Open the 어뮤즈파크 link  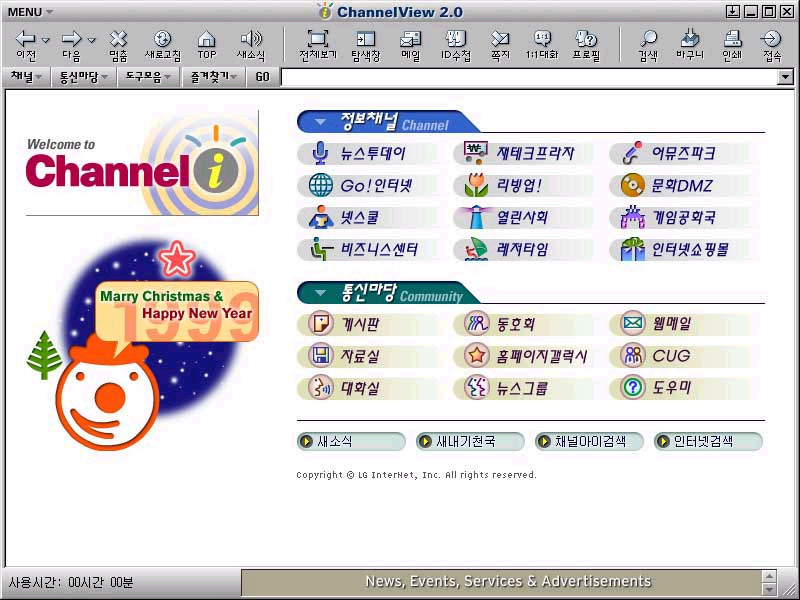(683, 153)
